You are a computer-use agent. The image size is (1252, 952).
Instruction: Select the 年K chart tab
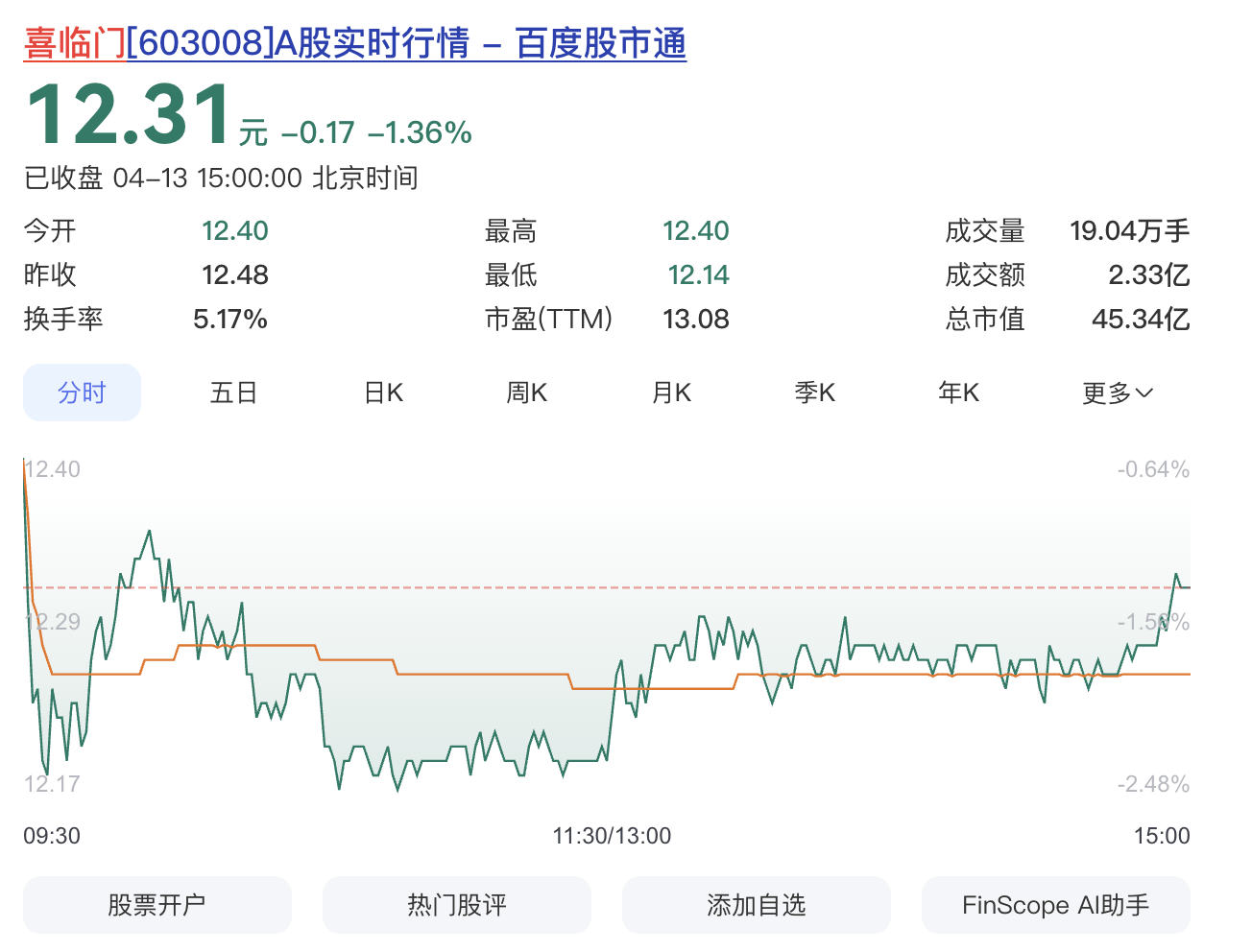pyautogui.click(x=958, y=393)
